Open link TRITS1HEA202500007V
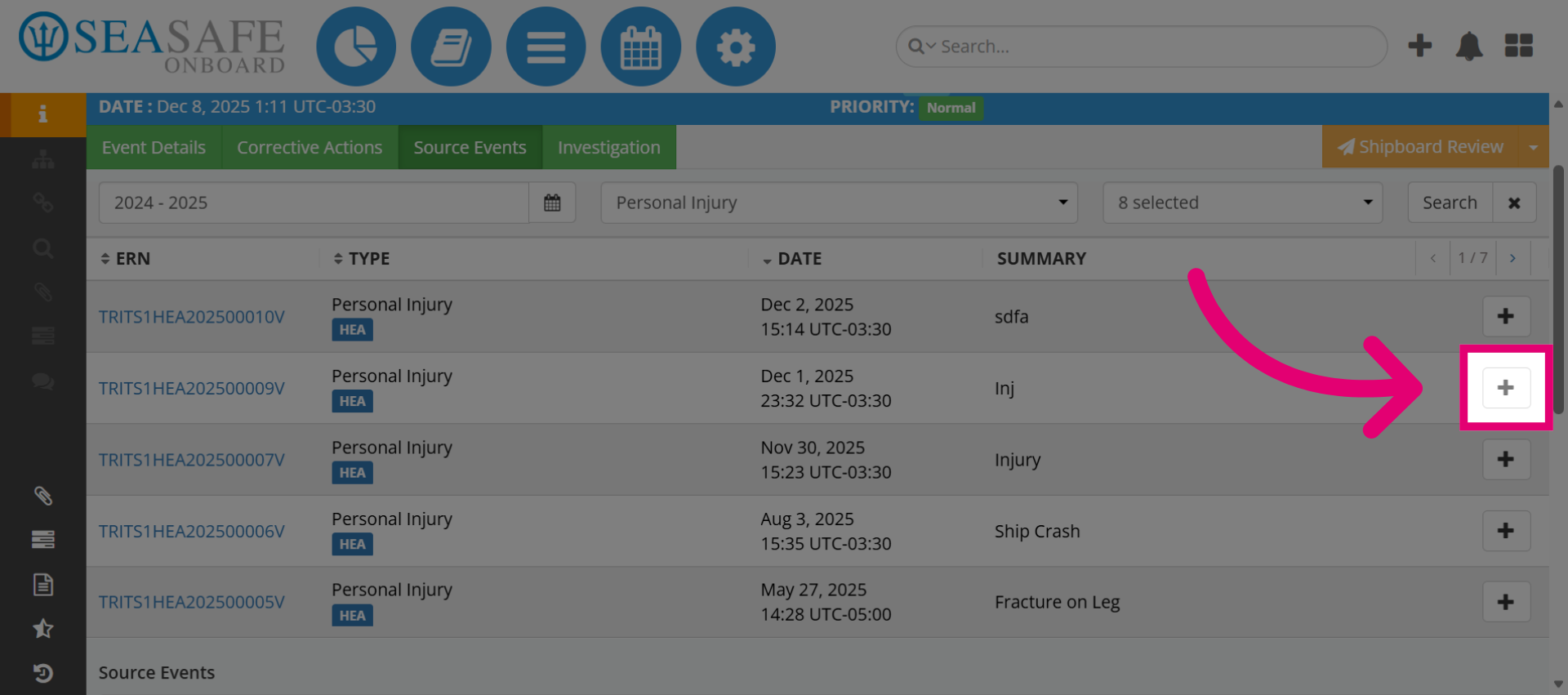The width and height of the screenshot is (1568, 695). pyautogui.click(x=192, y=460)
